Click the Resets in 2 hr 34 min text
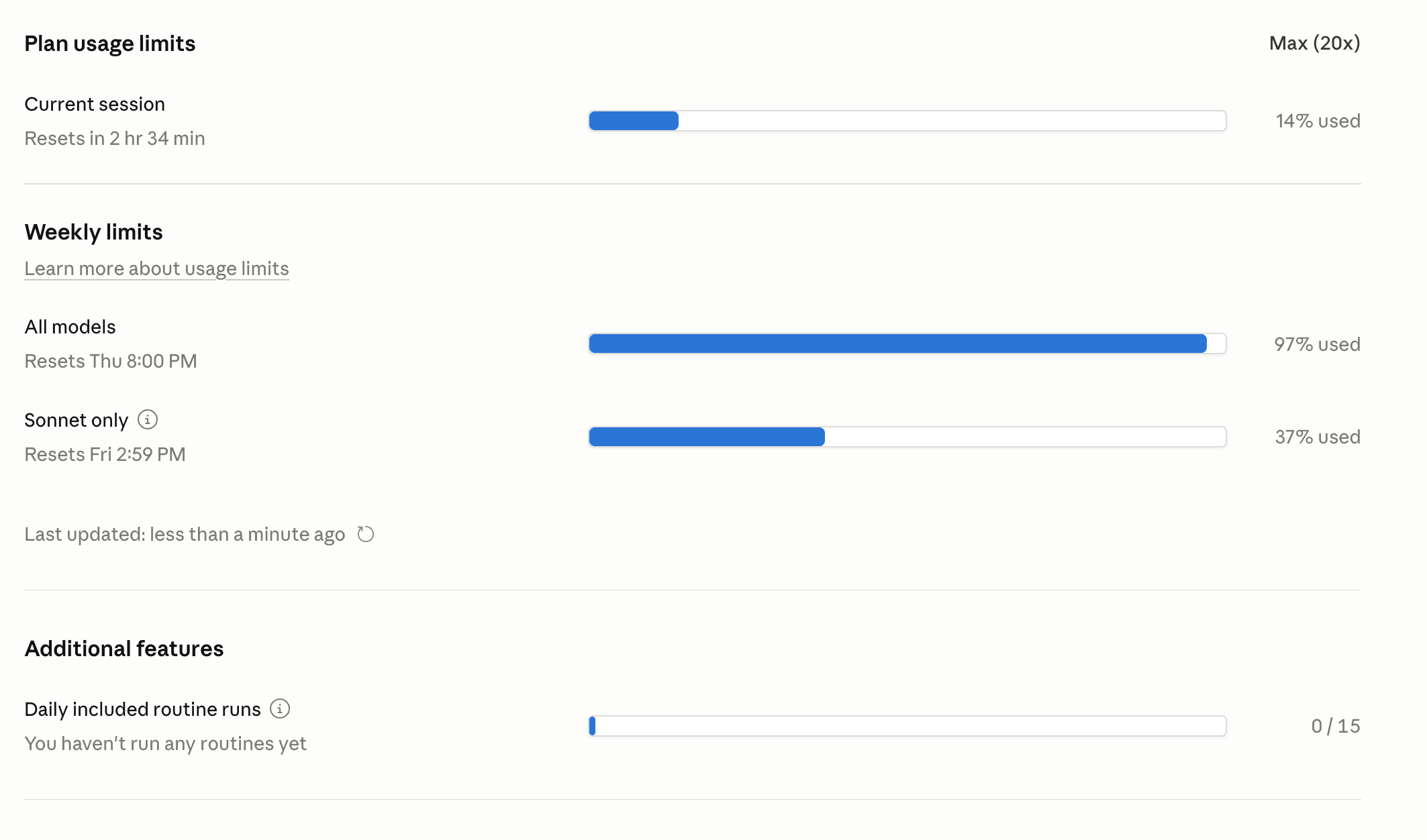The height and width of the screenshot is (840, 1427). 115,138
